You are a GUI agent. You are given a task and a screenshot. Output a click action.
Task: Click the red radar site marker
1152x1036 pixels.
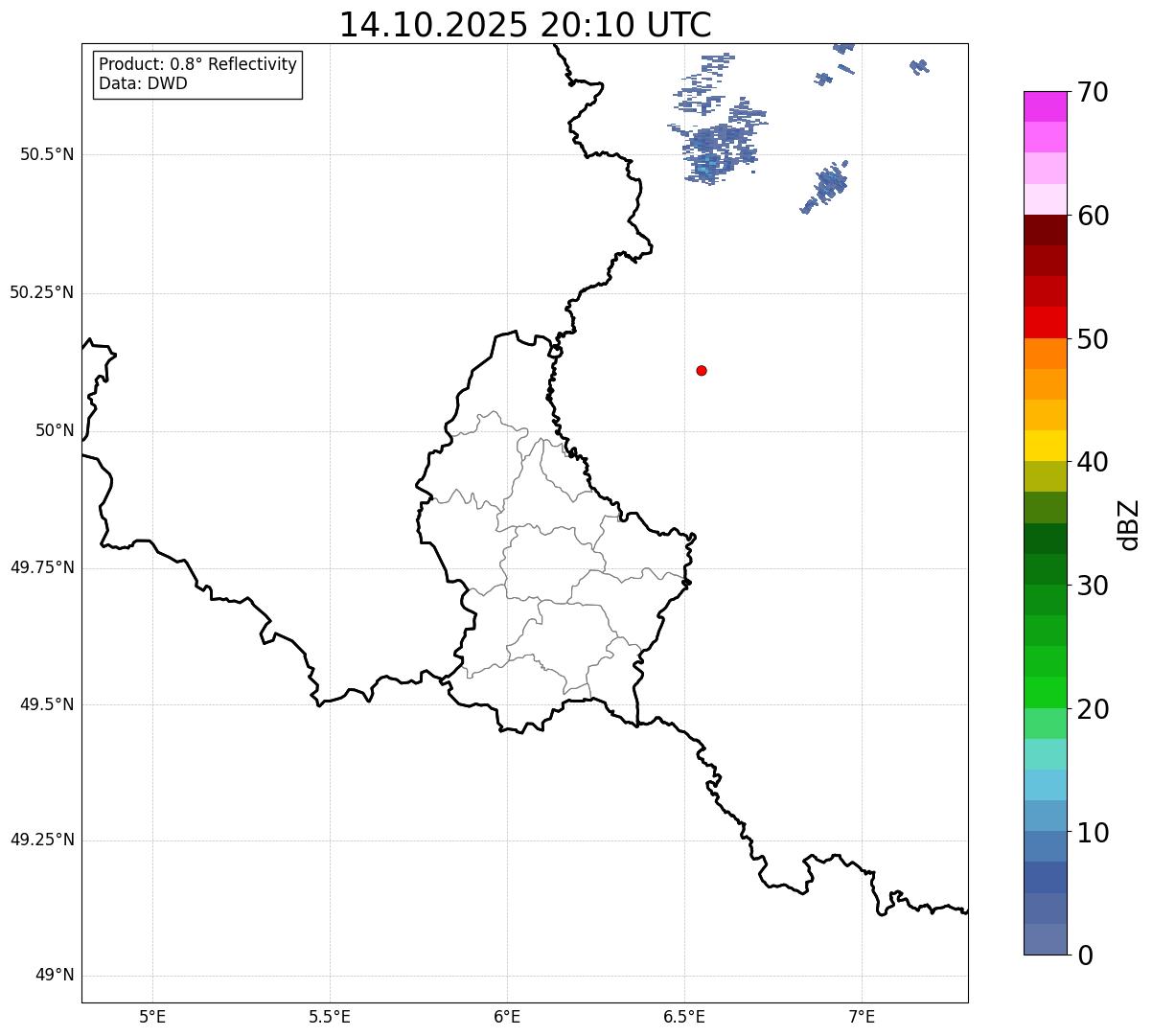coord(702,370)
